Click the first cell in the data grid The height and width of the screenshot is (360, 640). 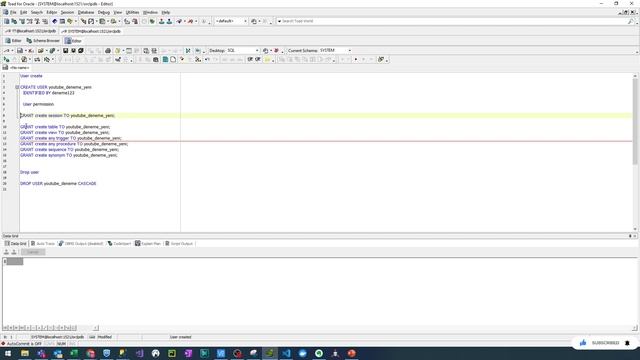pos(15,262)
